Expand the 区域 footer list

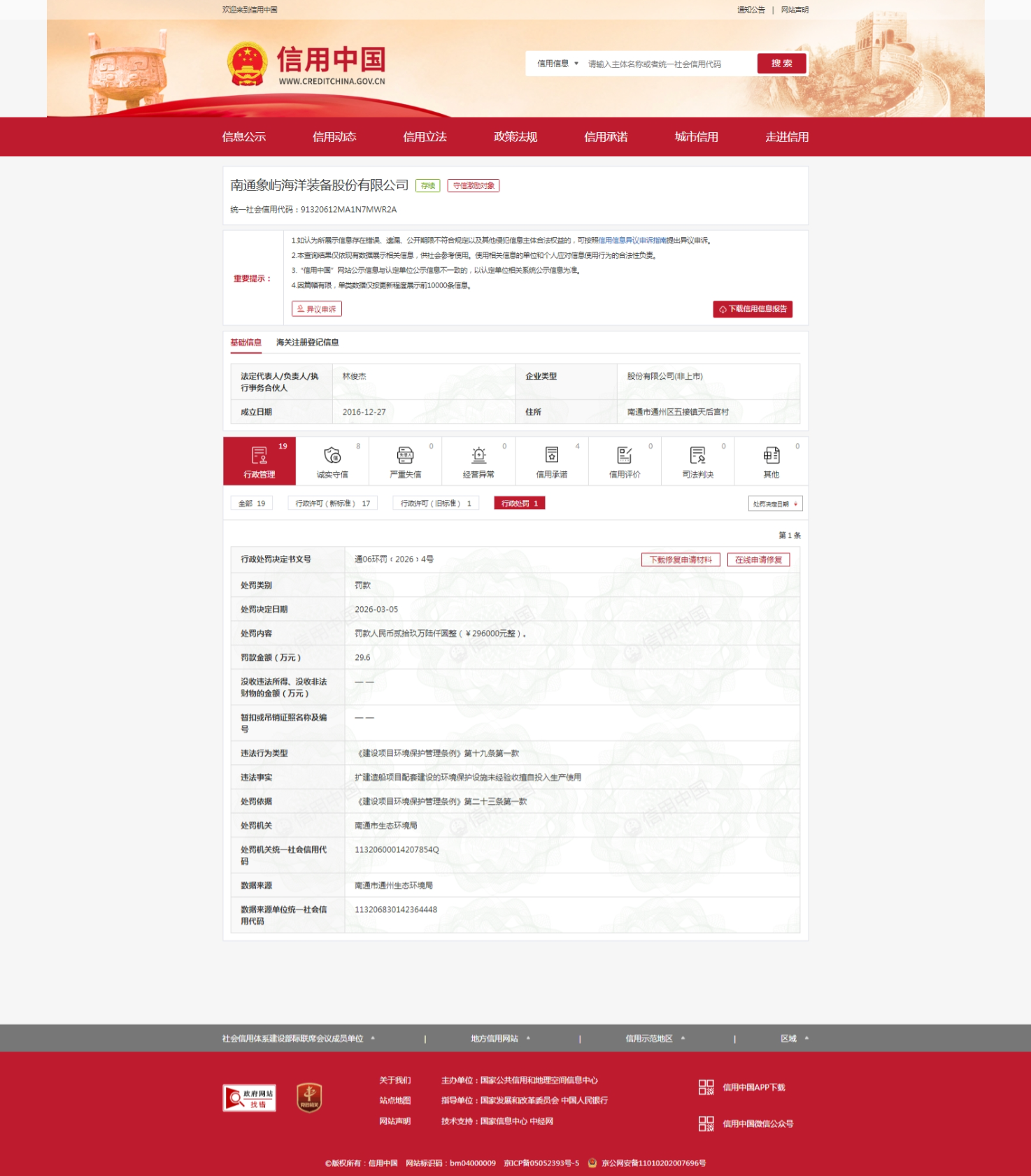(795, 1038)
